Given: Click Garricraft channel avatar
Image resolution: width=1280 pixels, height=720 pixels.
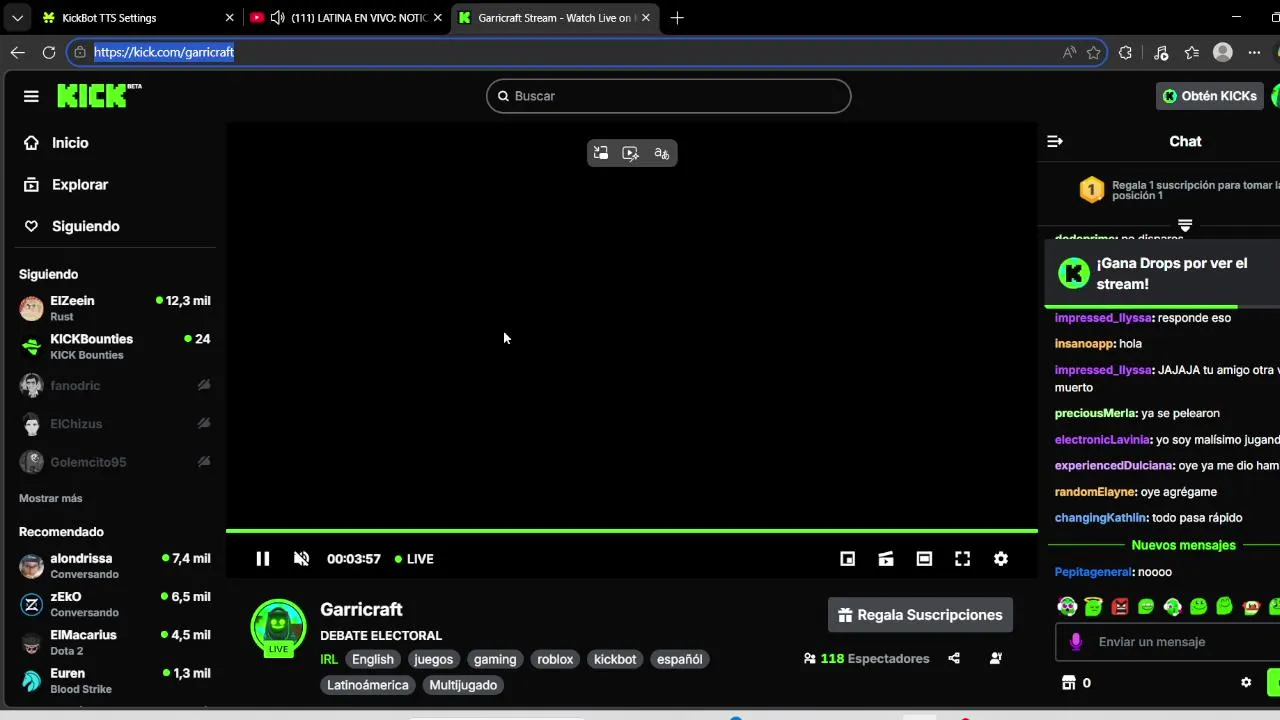Looking at the screenshot, I should tap(278, 628).
